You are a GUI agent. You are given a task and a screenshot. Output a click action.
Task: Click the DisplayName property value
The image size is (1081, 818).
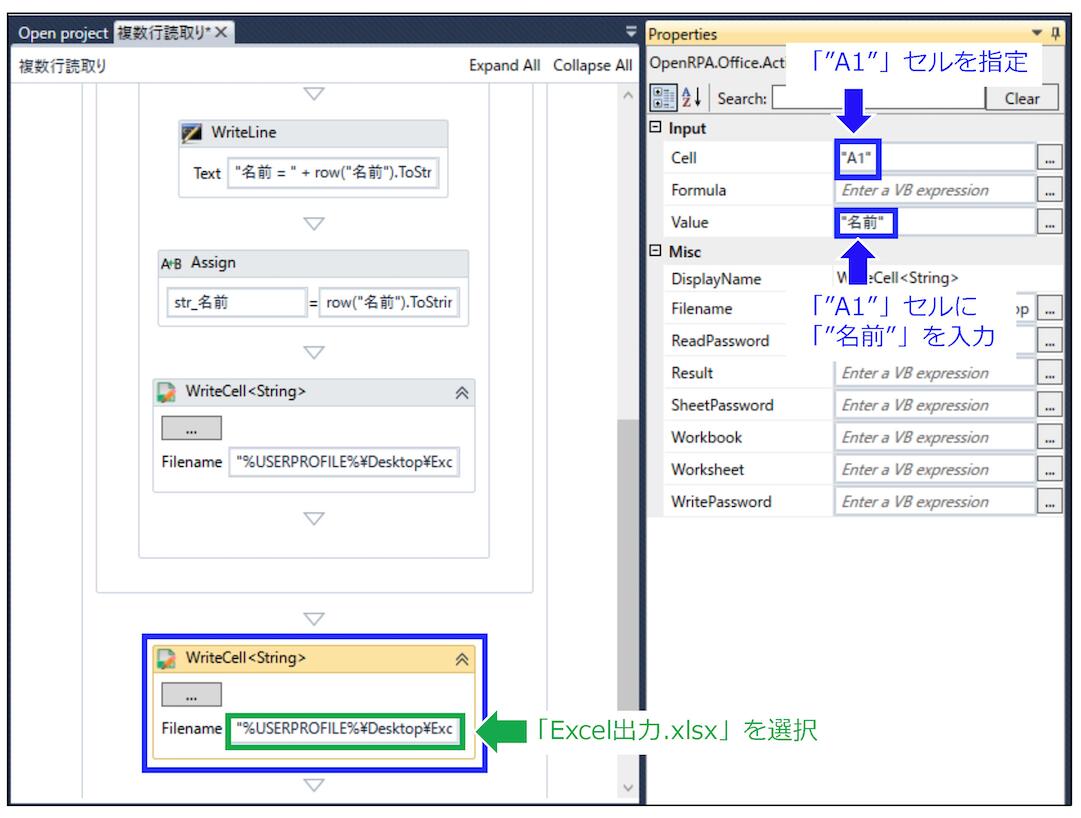[x=897, y=278]
